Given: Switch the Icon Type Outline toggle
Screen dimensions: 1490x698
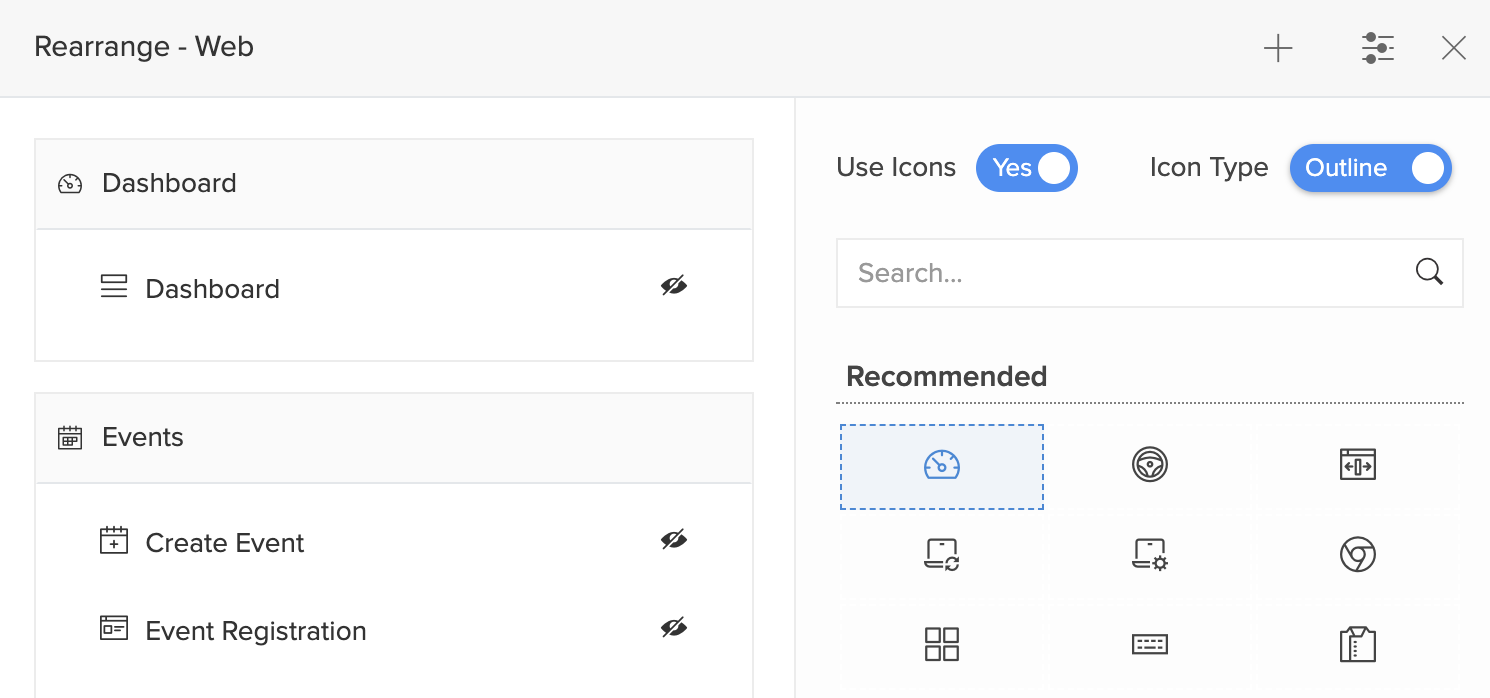Looking at the screenshot, I should (x=1370, y=168).
